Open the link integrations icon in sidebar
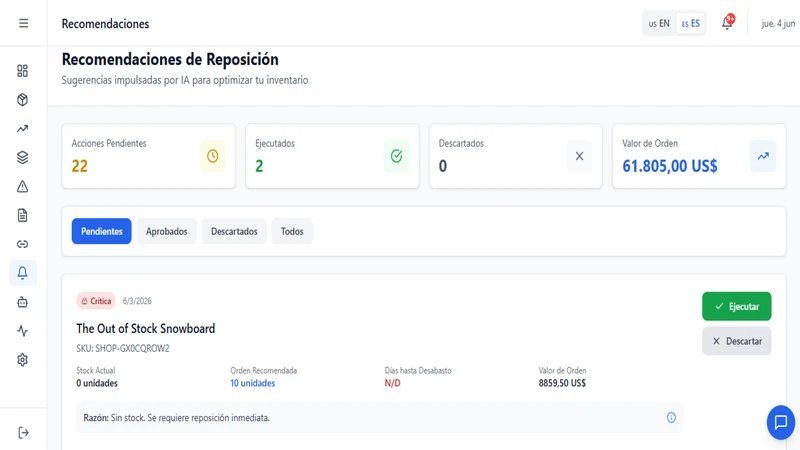Screen dimensions: 800x450 tap(22, 244)
